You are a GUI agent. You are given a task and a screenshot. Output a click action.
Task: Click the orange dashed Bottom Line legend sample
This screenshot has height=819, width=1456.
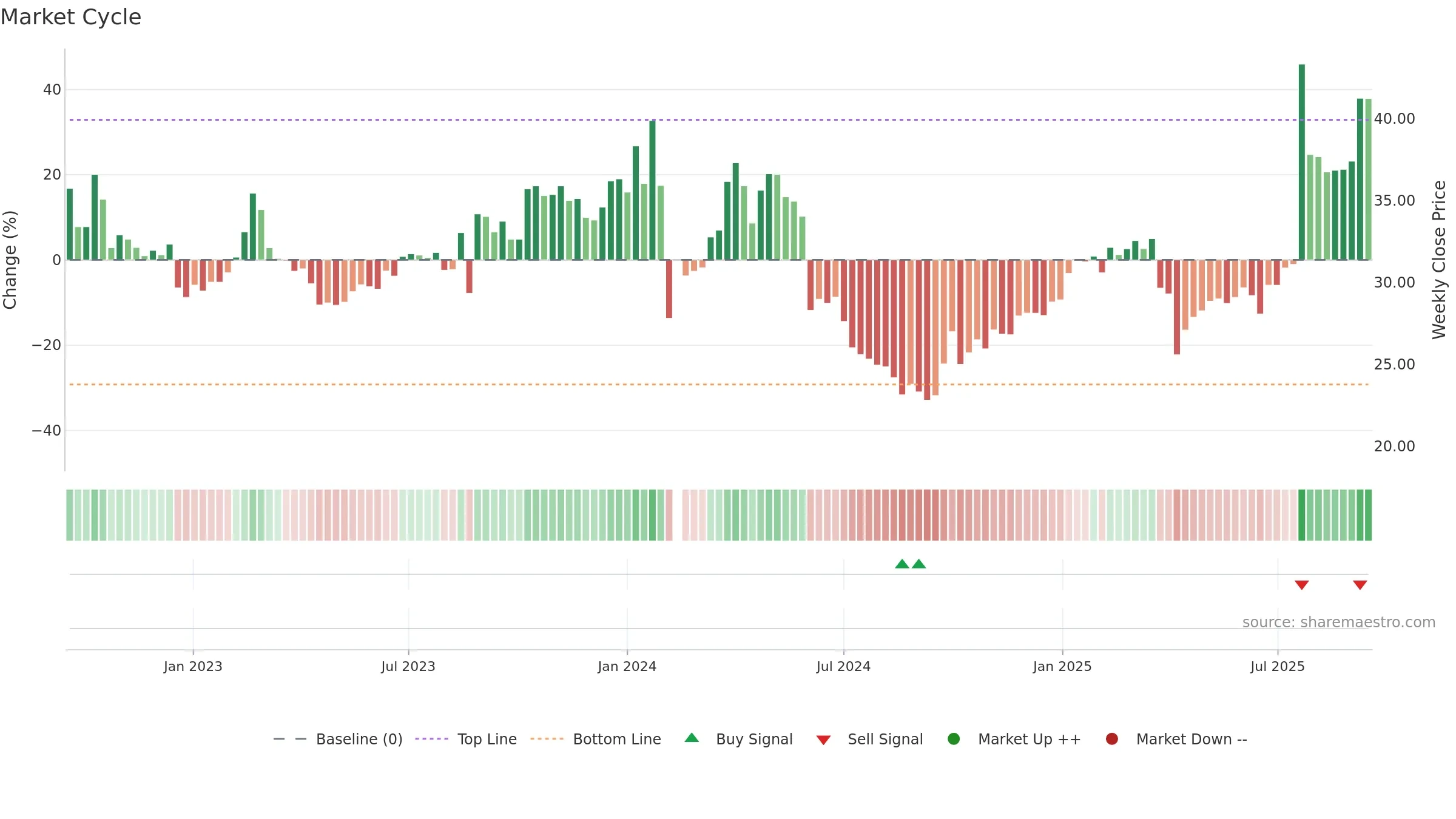click(x=547, y=739)
